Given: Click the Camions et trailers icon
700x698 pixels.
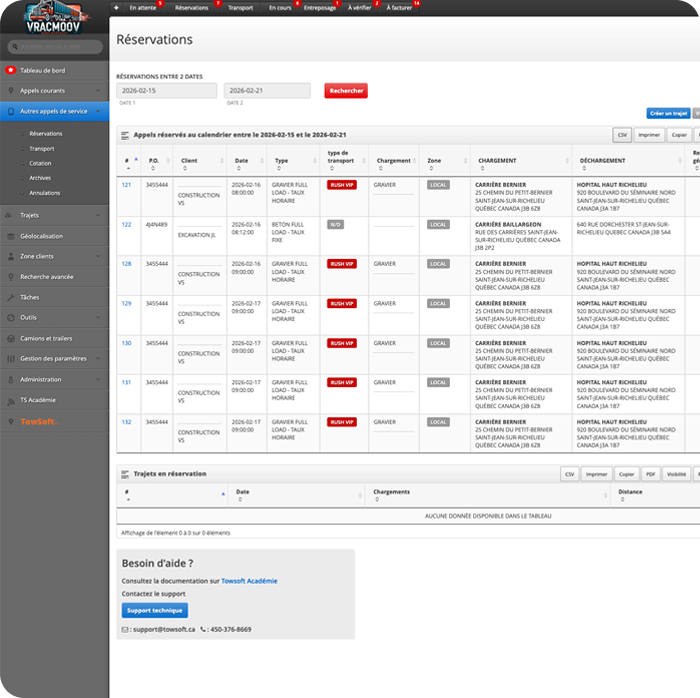Looking at the screenshot, I should pyautogui.click(x=11, y=338).
